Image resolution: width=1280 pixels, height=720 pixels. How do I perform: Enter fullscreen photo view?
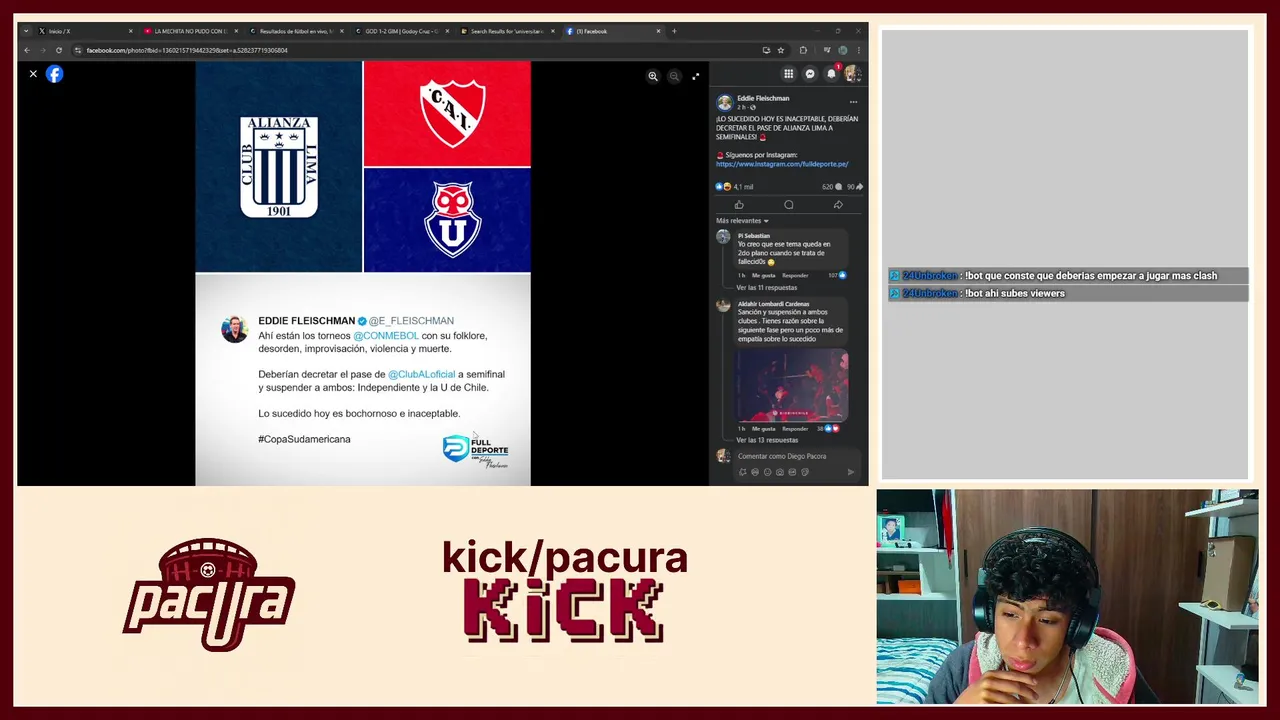tap(696, 76)
